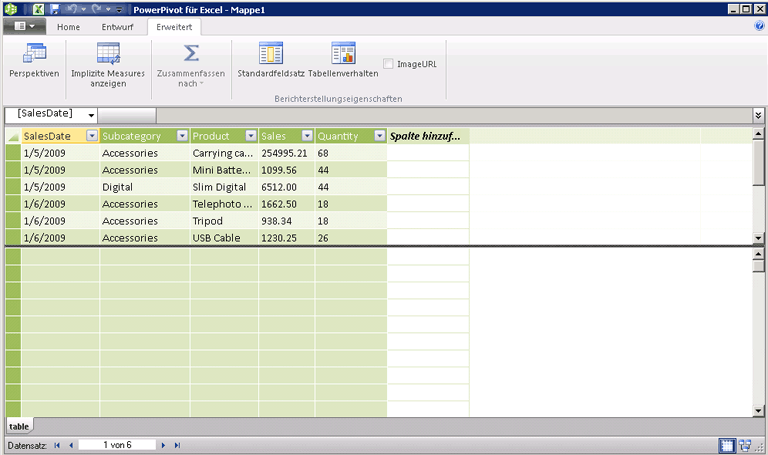Expand the formula bar with double chevron
The width and height of the screenshot is (768, 455).
[x=758, y=115]
